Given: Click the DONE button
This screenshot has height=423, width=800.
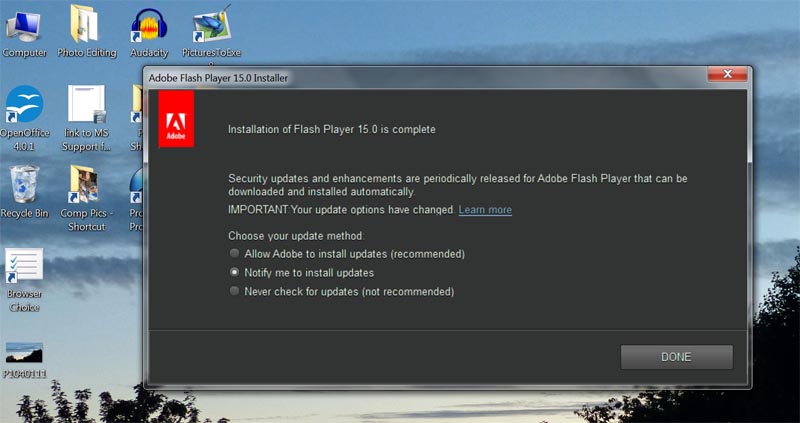Looking at the screenshot, I should click(x=677, y=357).
